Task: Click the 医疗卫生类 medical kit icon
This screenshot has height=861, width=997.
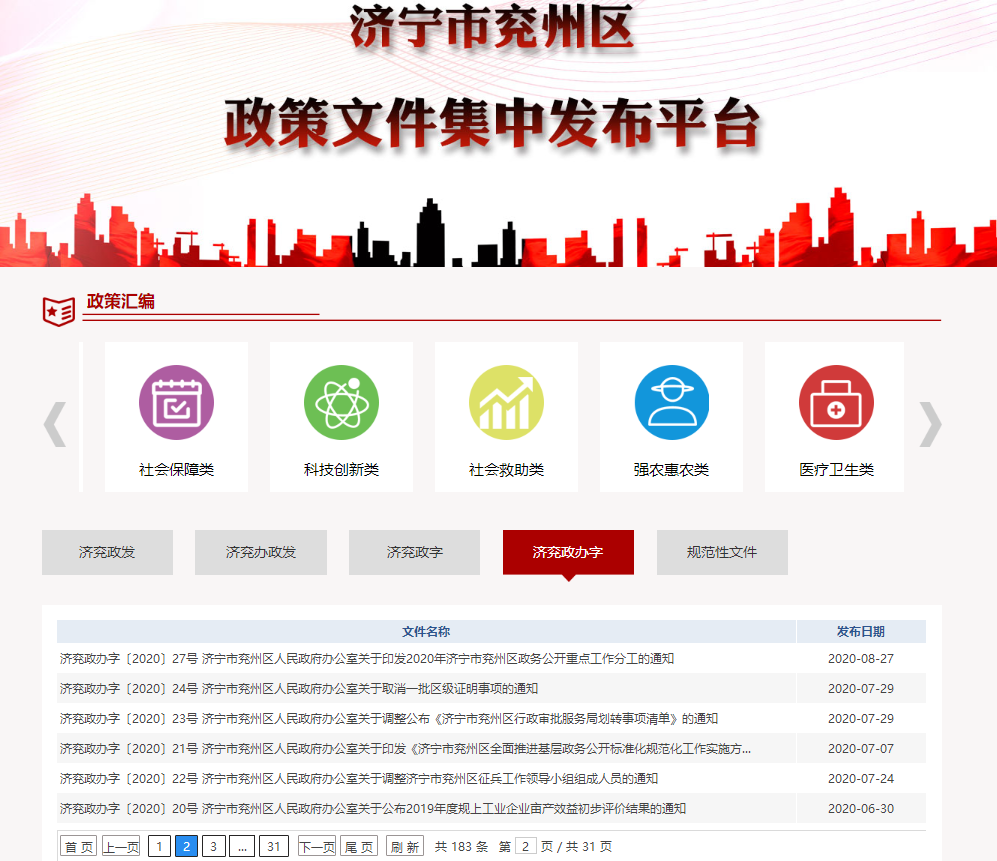Action: 836,403
